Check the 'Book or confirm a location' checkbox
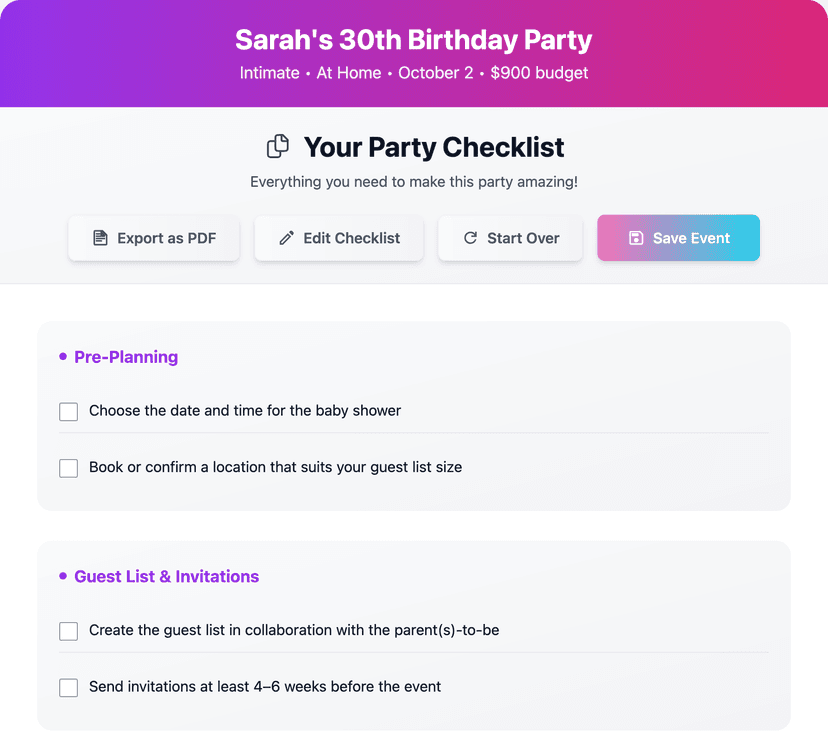This screenshot has height=746, width=828. pos(68,468)
